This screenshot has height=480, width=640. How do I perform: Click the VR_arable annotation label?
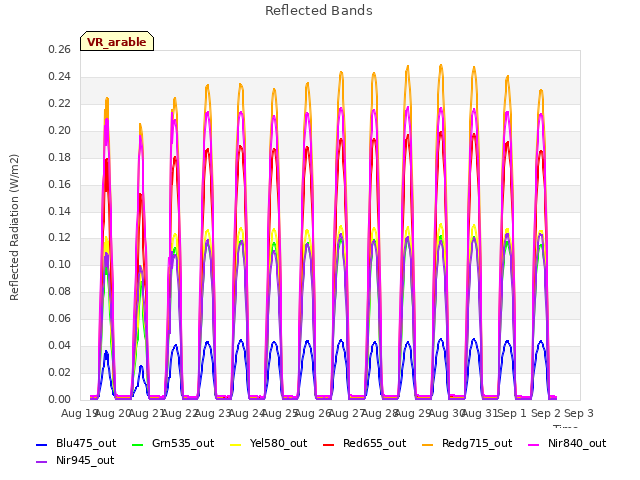pos(117,42)
